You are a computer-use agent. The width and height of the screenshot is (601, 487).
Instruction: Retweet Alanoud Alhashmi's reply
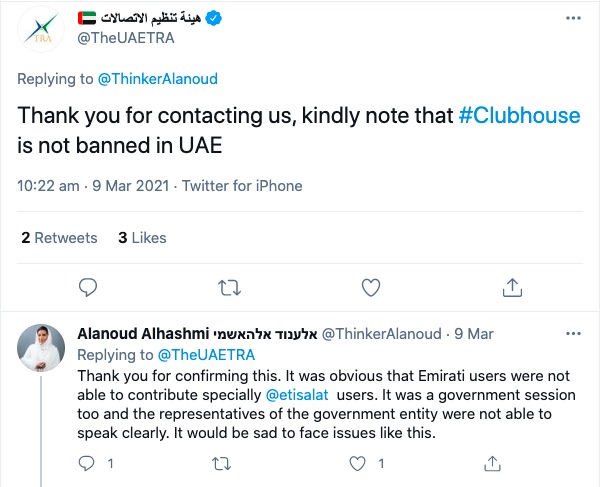click(222, 464)
